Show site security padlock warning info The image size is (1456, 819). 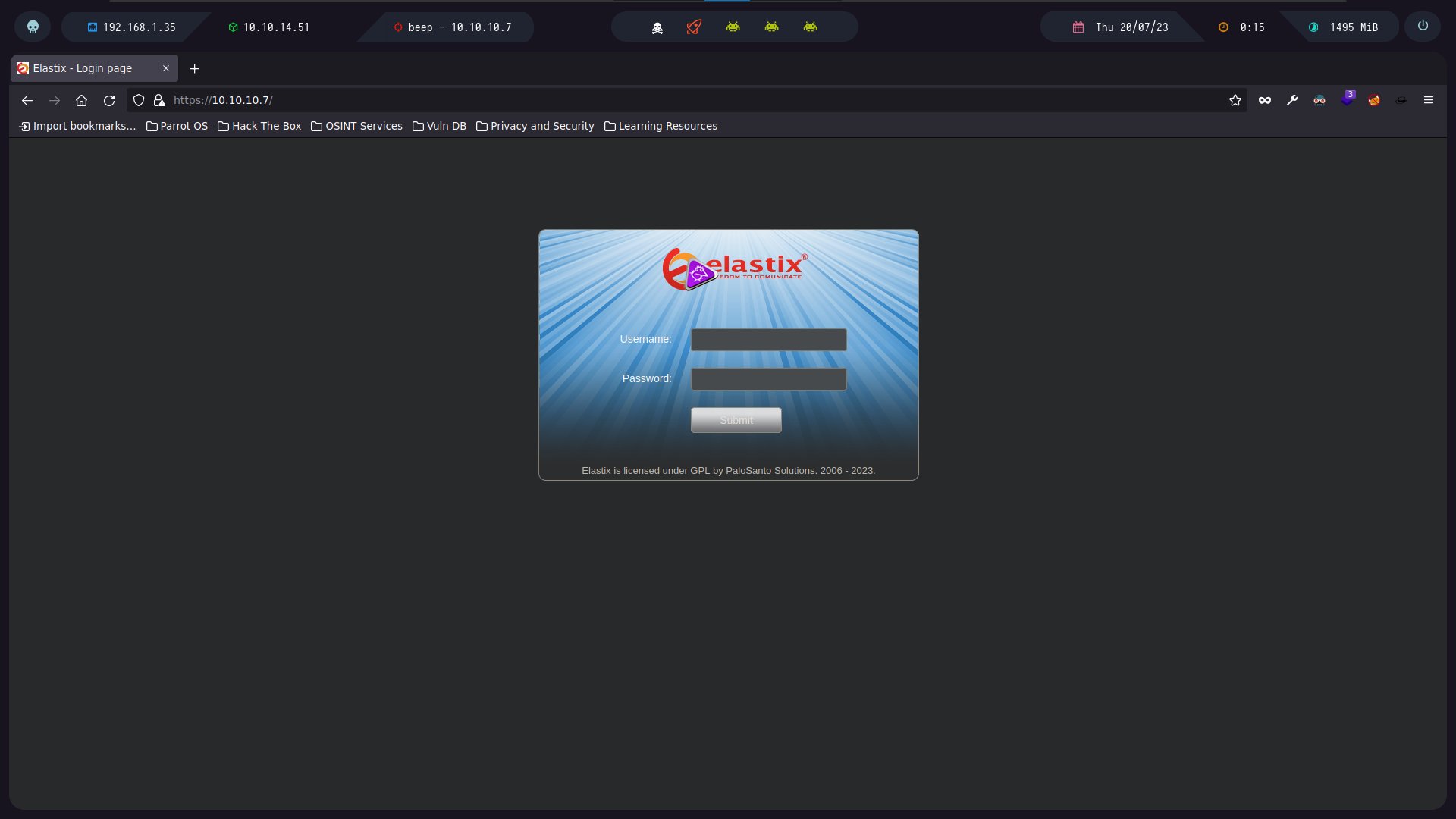(159, 100)
